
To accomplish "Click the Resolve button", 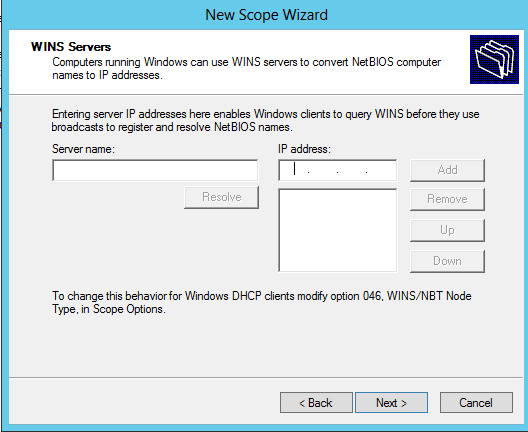I will click(222, 197).
